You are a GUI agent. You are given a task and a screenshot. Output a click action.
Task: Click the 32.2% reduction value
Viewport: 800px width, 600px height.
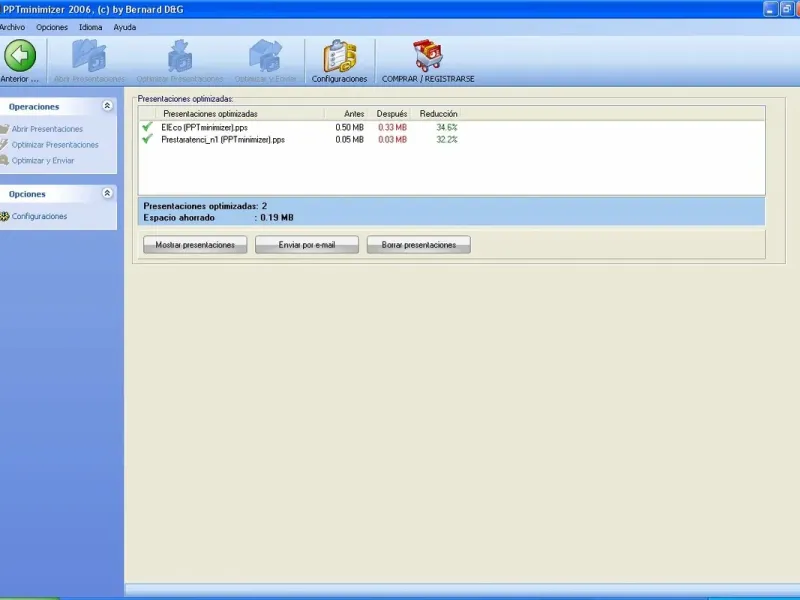click(447, 140)
